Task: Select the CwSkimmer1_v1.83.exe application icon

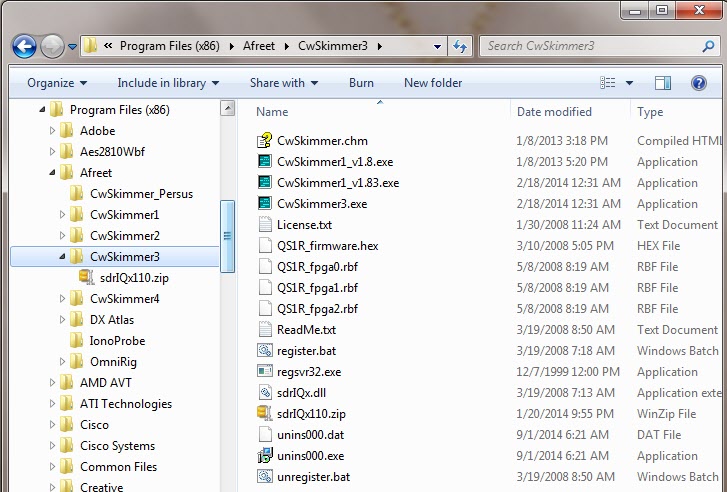Action: (x=265, y=182)
